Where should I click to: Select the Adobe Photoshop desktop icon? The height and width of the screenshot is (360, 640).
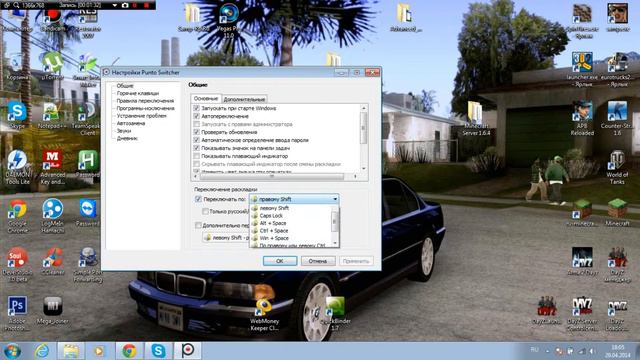tap(18, 314)
